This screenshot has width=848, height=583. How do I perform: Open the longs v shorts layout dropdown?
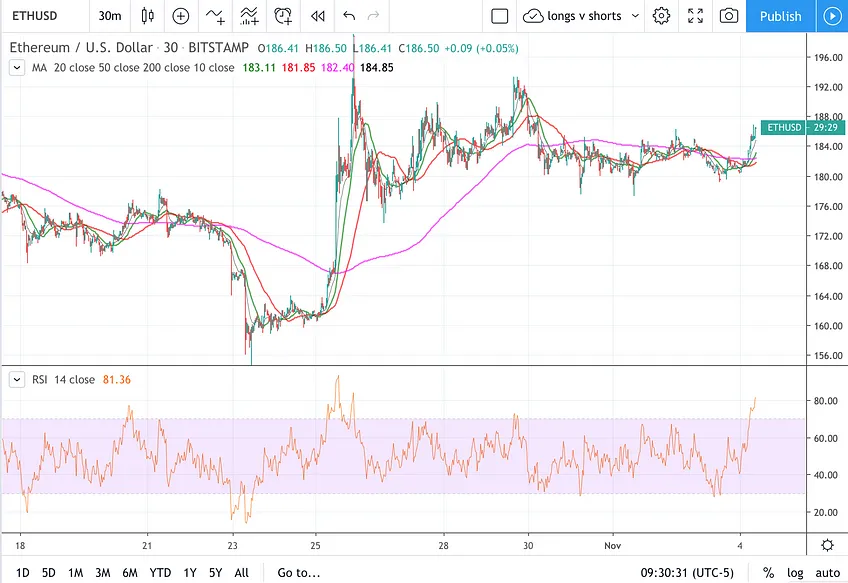[582, 16]
